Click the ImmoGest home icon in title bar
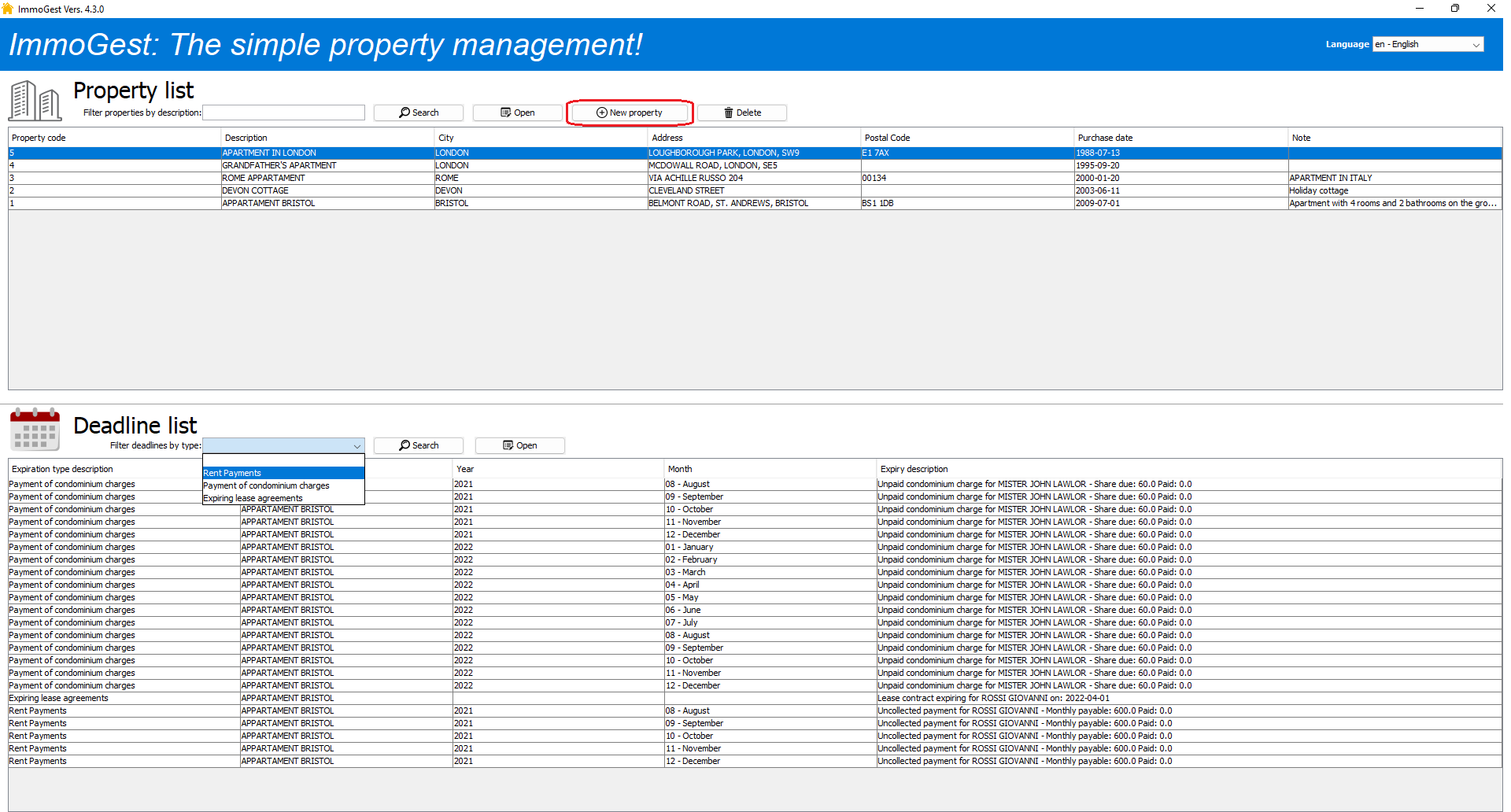The width and height of the screenshot is (1511, 812). (x=9, y=8)
